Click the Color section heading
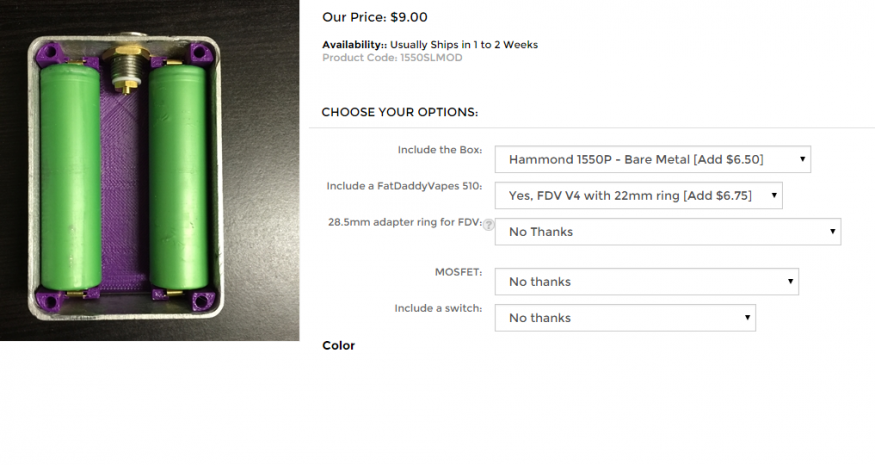 [338, 346]
